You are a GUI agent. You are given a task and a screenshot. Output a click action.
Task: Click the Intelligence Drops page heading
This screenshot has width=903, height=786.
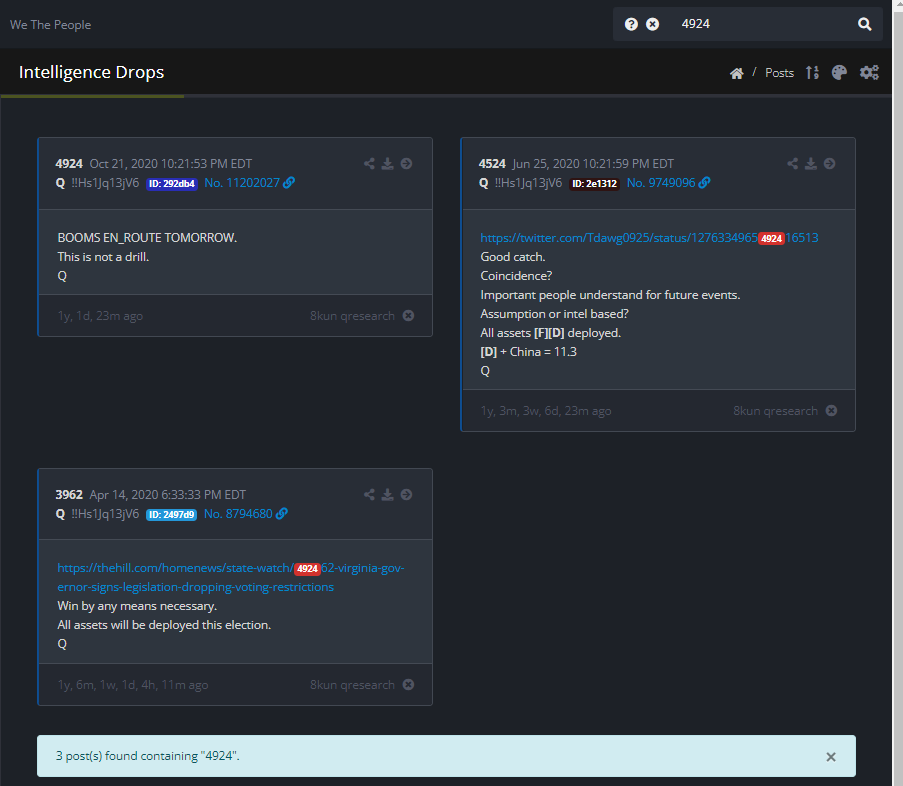[x=92, y=73]
